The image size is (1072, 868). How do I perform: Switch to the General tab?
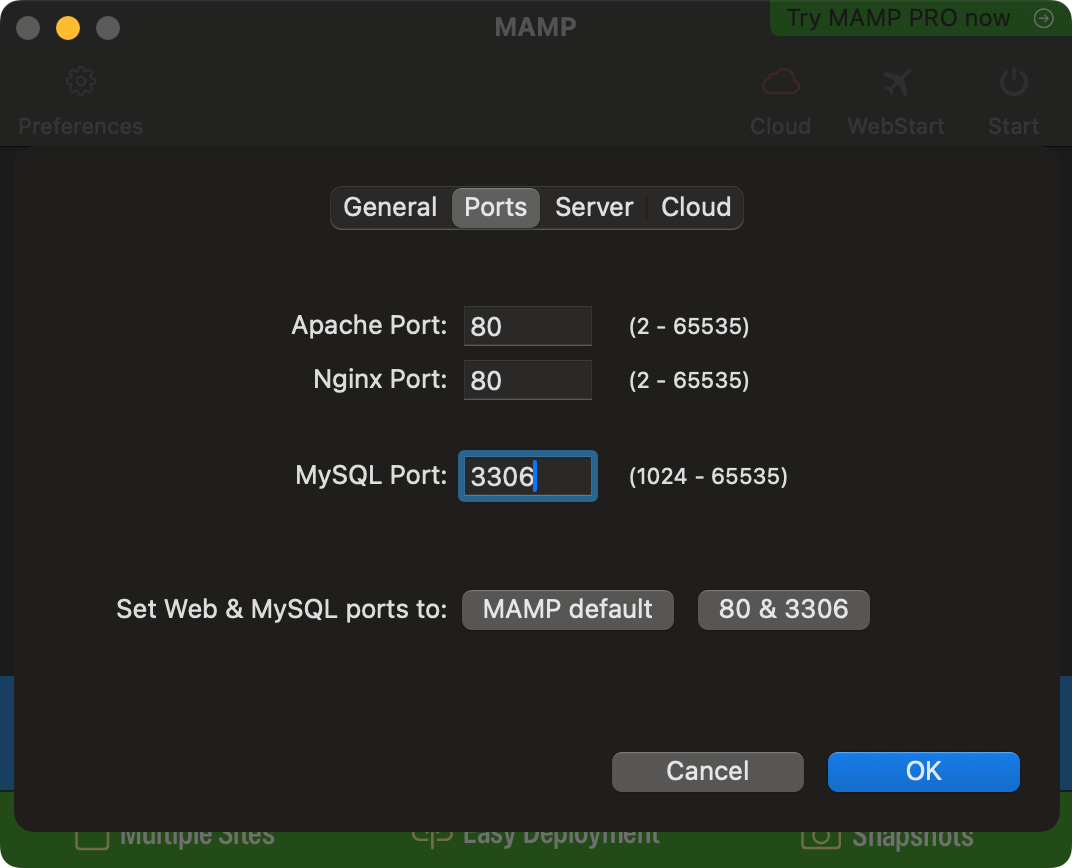pos(390,207)
